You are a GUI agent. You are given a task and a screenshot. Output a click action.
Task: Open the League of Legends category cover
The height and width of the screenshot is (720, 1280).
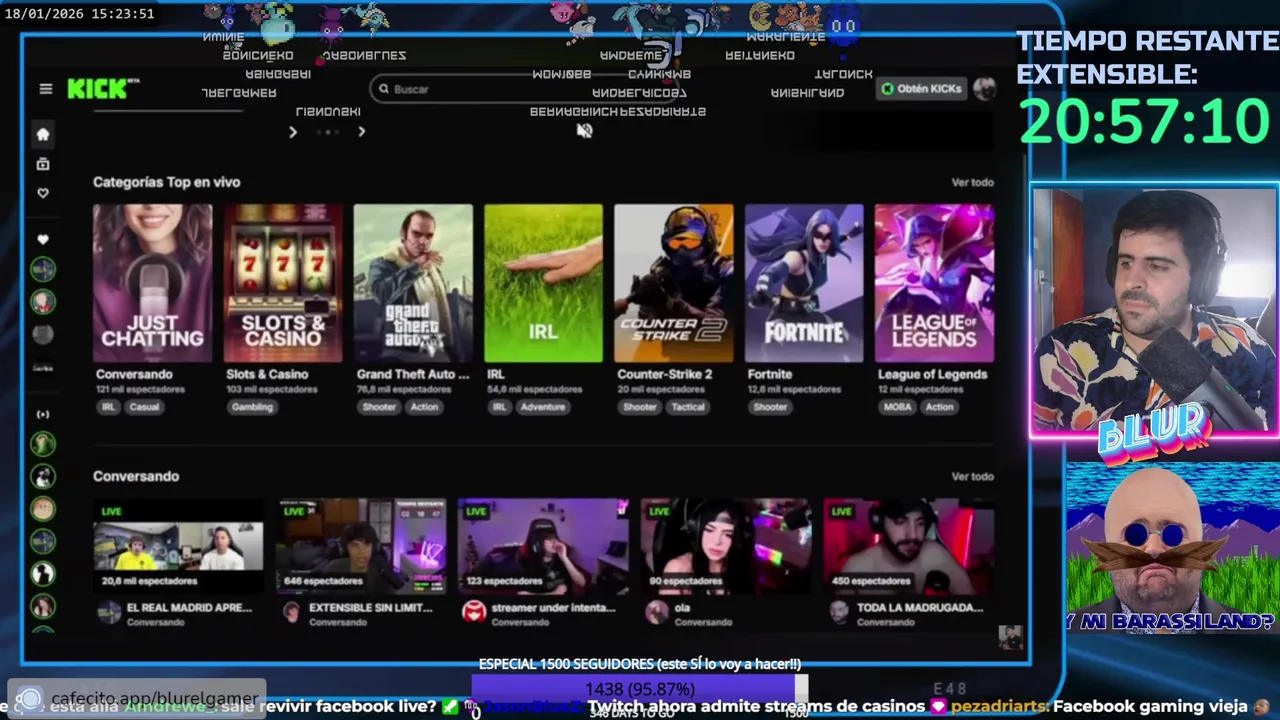[x=934, y=283]
